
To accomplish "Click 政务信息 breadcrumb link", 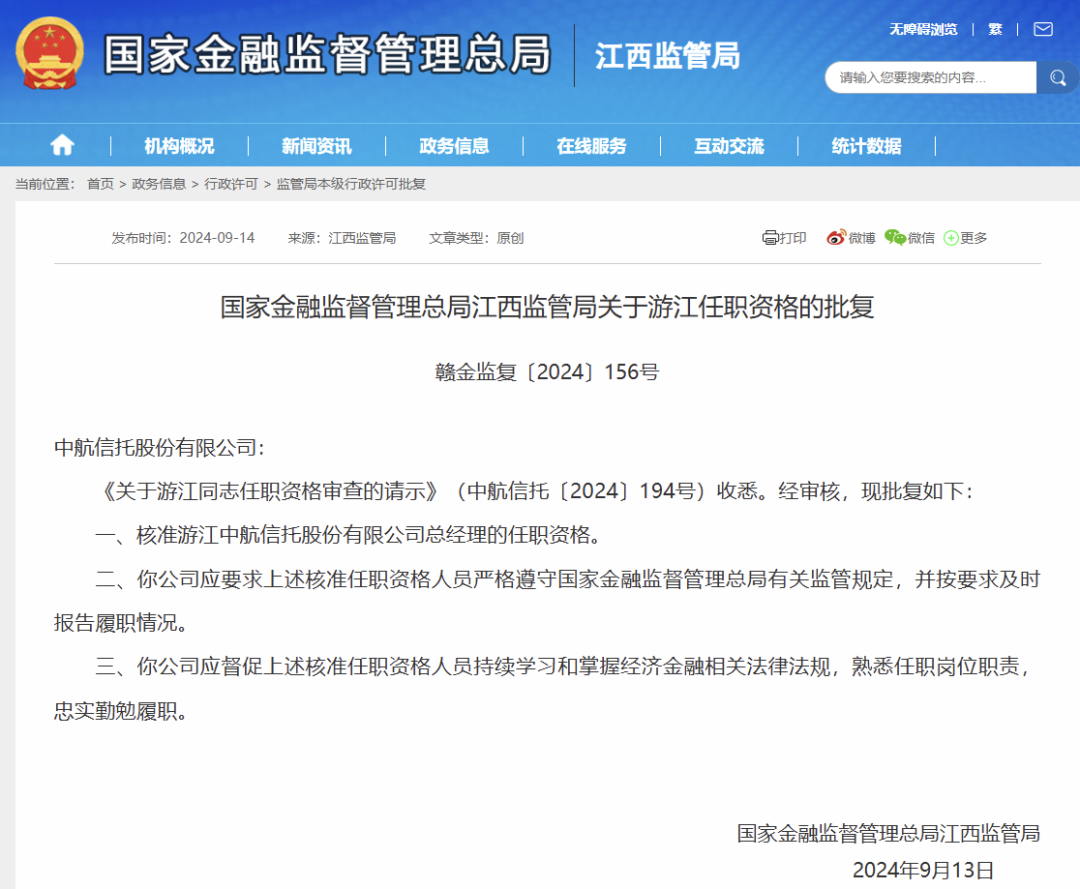I will [x=158, y=184].
